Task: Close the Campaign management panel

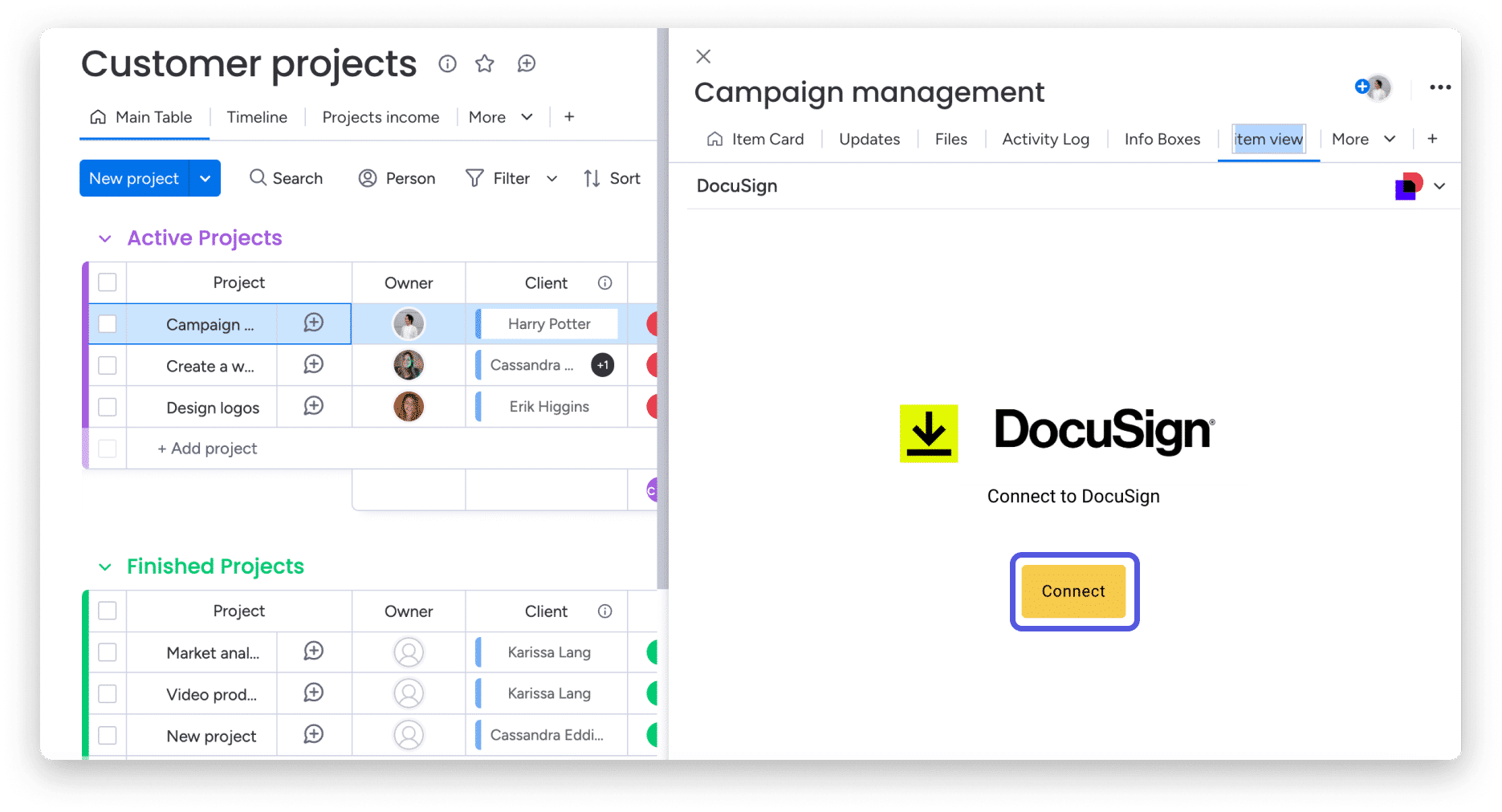Action: click(703, 56)
